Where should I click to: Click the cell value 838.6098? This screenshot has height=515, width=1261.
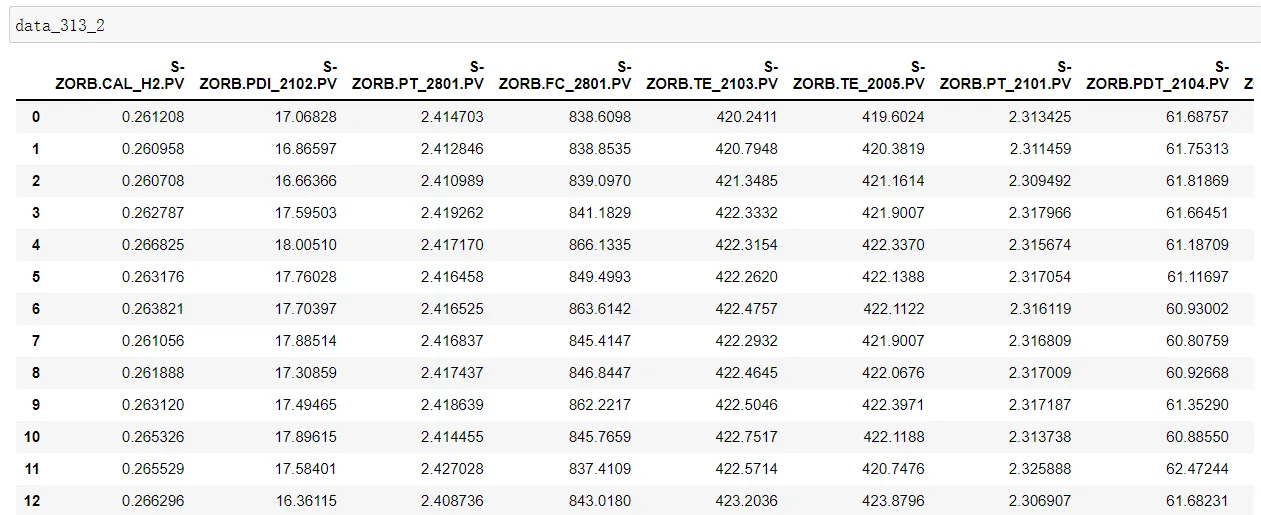pos(600,117)
